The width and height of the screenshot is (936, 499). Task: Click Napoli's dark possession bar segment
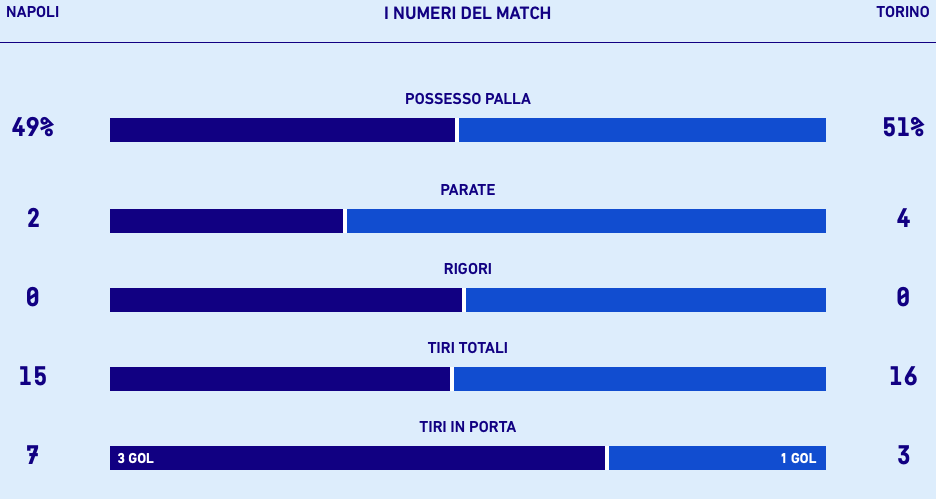pyautogui.click(x=282, y=130)
